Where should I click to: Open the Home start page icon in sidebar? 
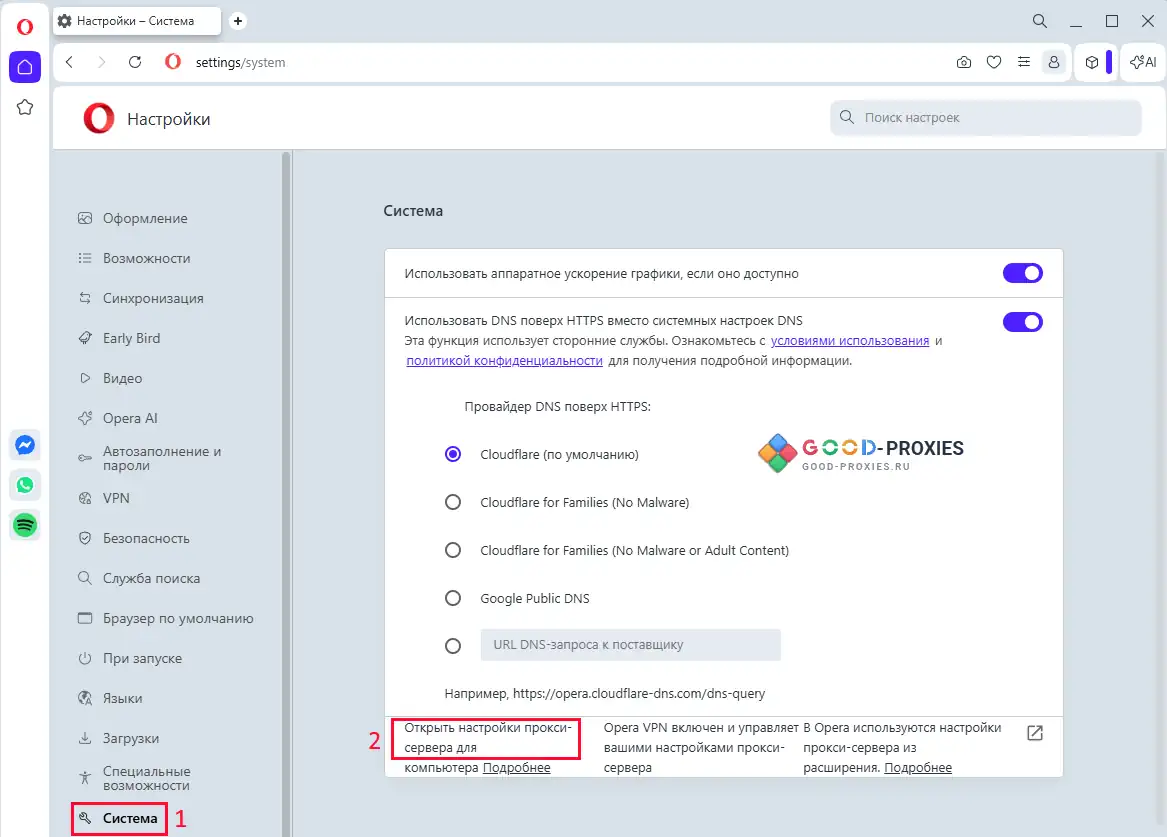coord(25,67)
